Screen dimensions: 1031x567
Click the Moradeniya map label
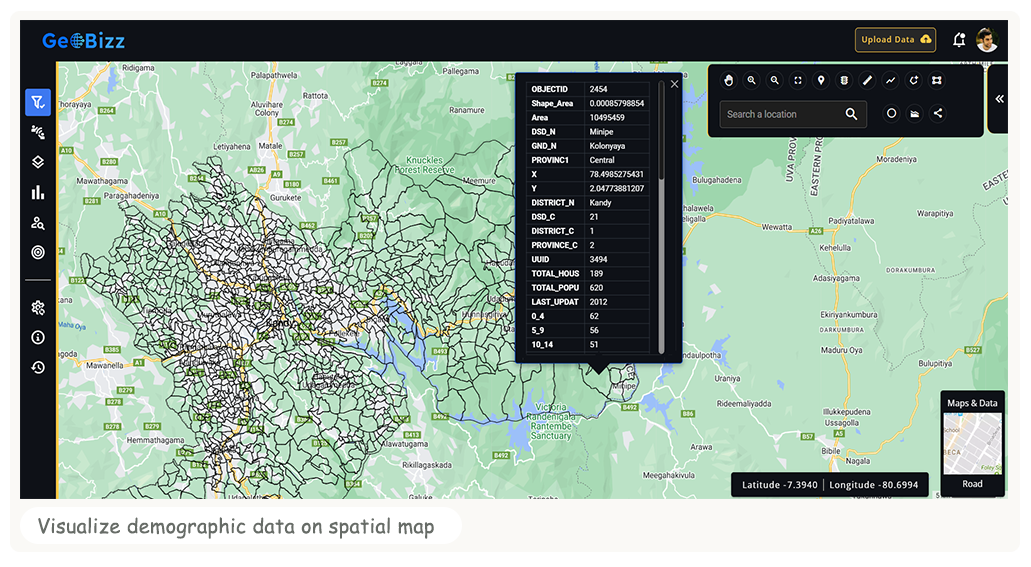896,159
